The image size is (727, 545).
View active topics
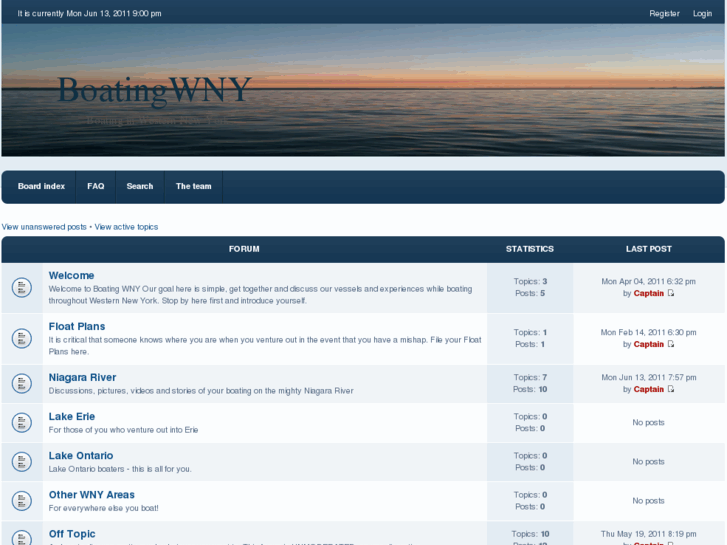pyautogui.click(x=126, y=227)
